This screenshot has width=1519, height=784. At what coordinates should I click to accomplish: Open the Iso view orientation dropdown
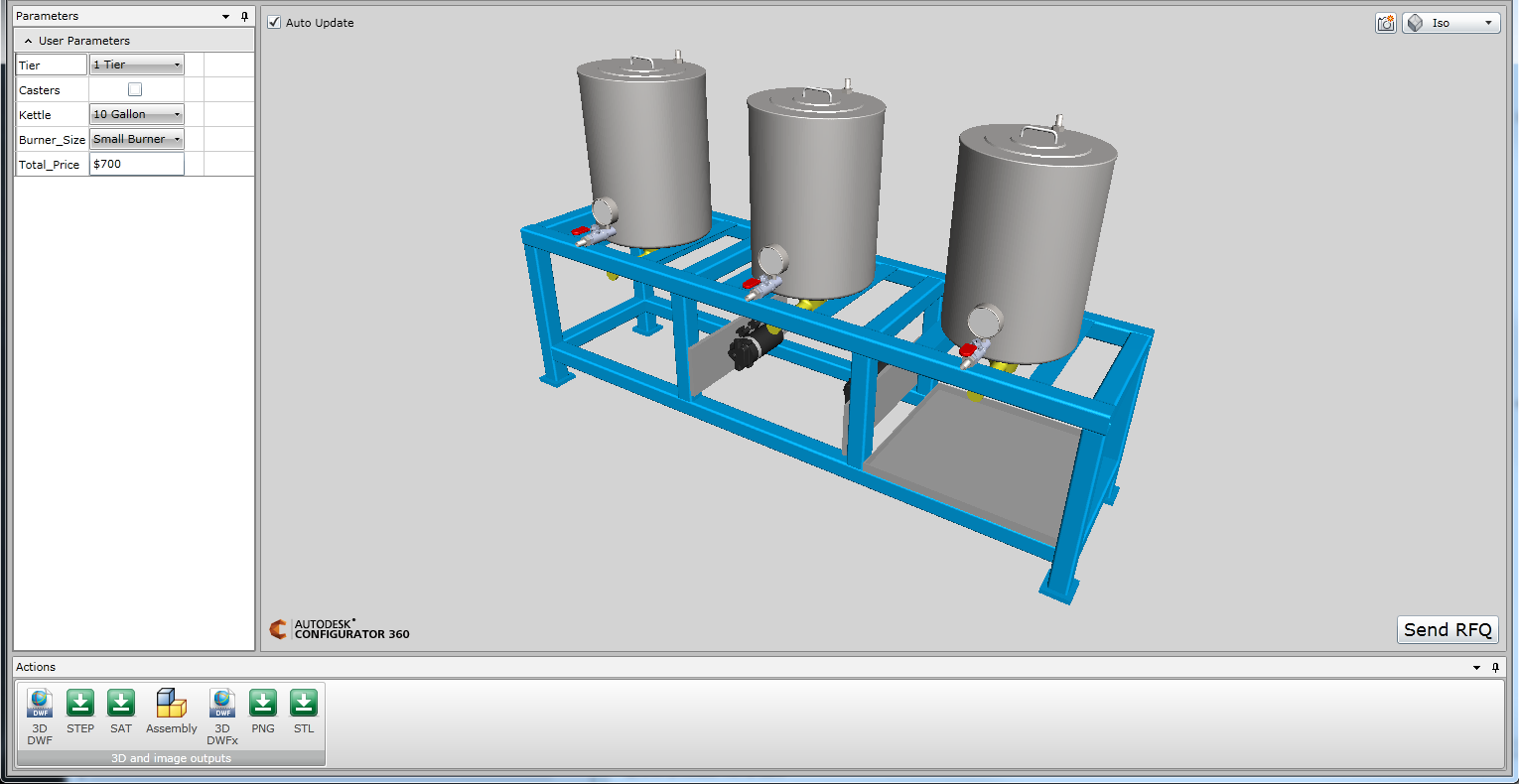point(1451,23)
